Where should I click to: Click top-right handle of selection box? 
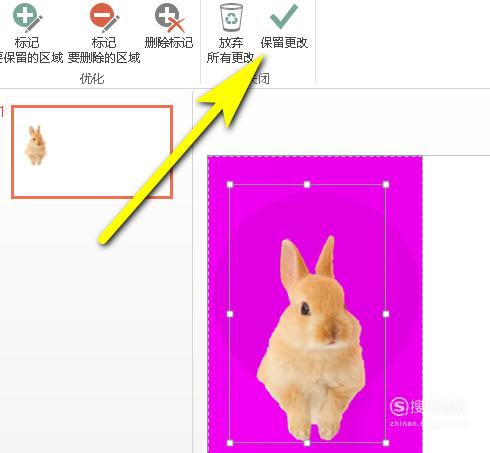pyautogui.click(x=386, y=184)
